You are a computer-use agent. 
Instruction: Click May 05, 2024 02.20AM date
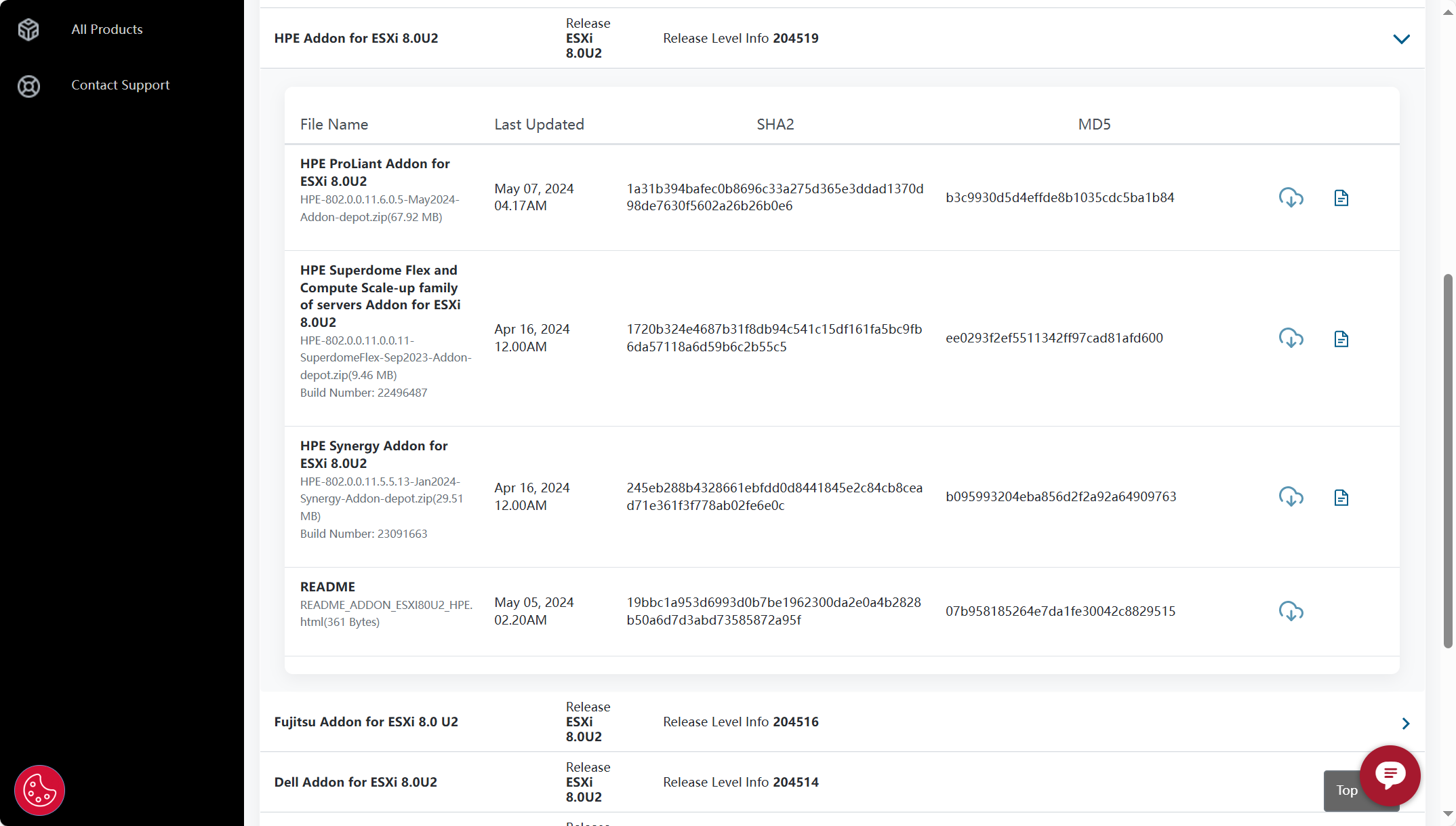533,611
